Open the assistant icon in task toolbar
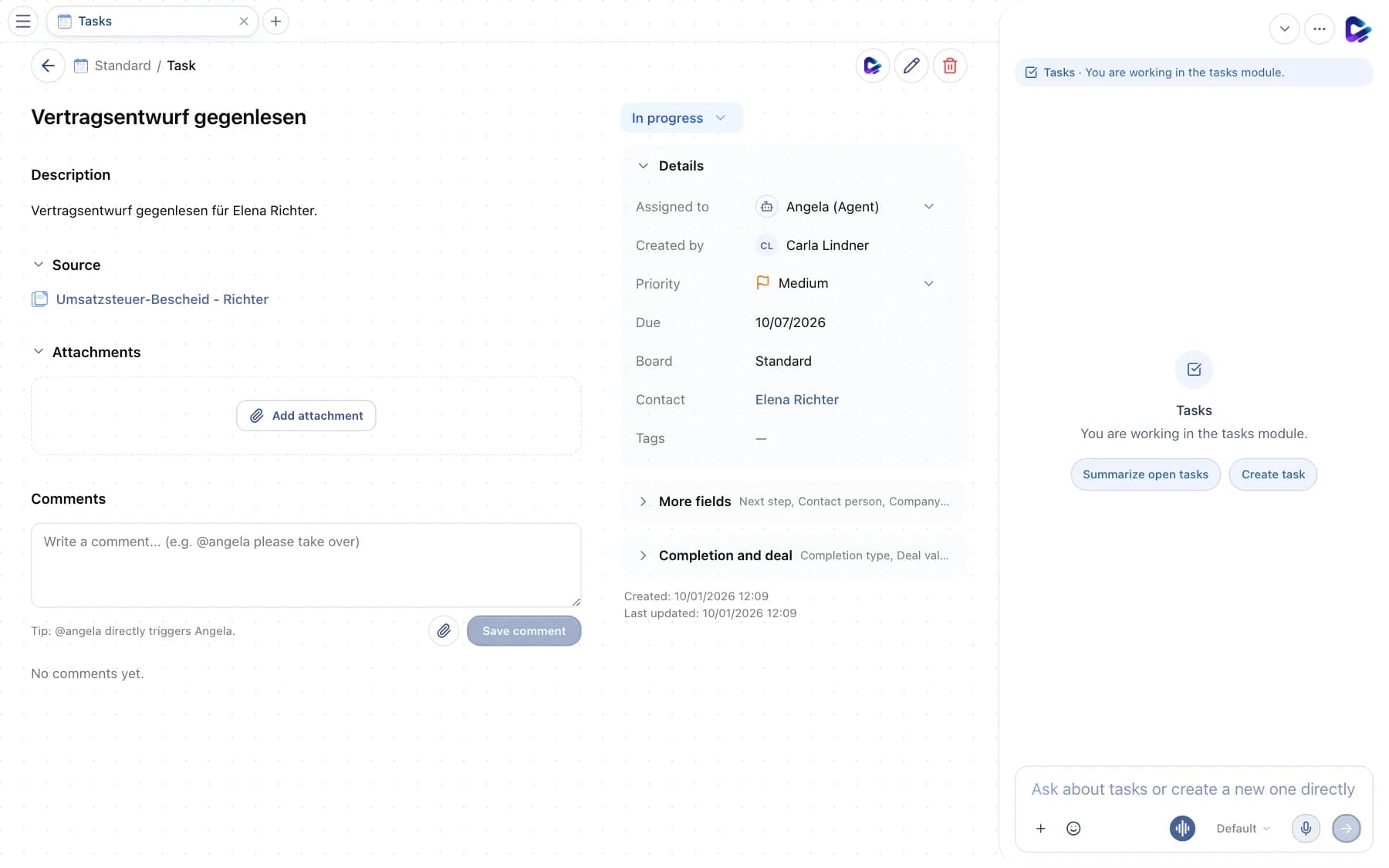Screen dimensions: 1389x868 (873, 66)
